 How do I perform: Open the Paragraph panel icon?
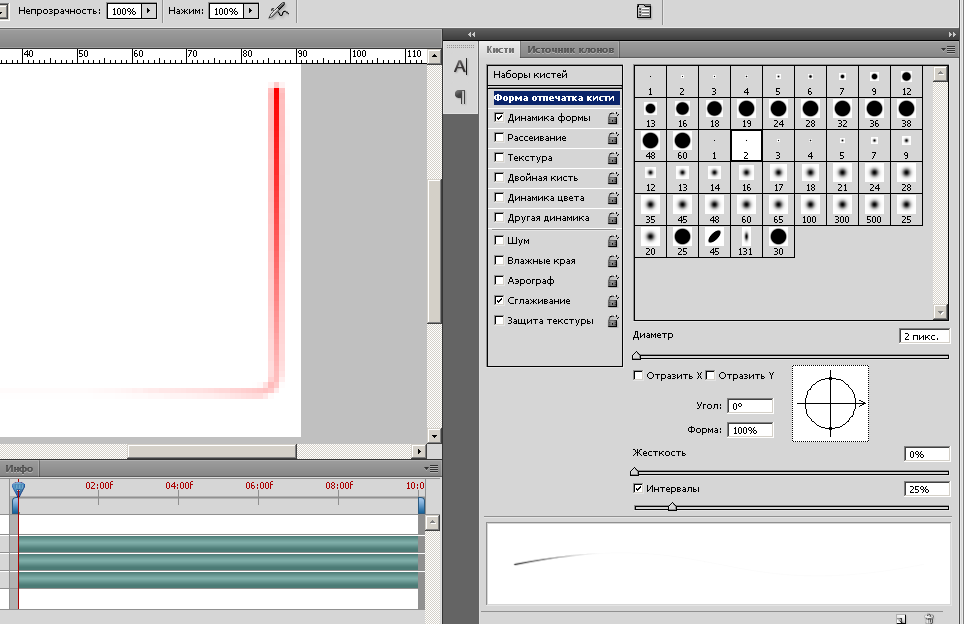click(x=460, y=96)
